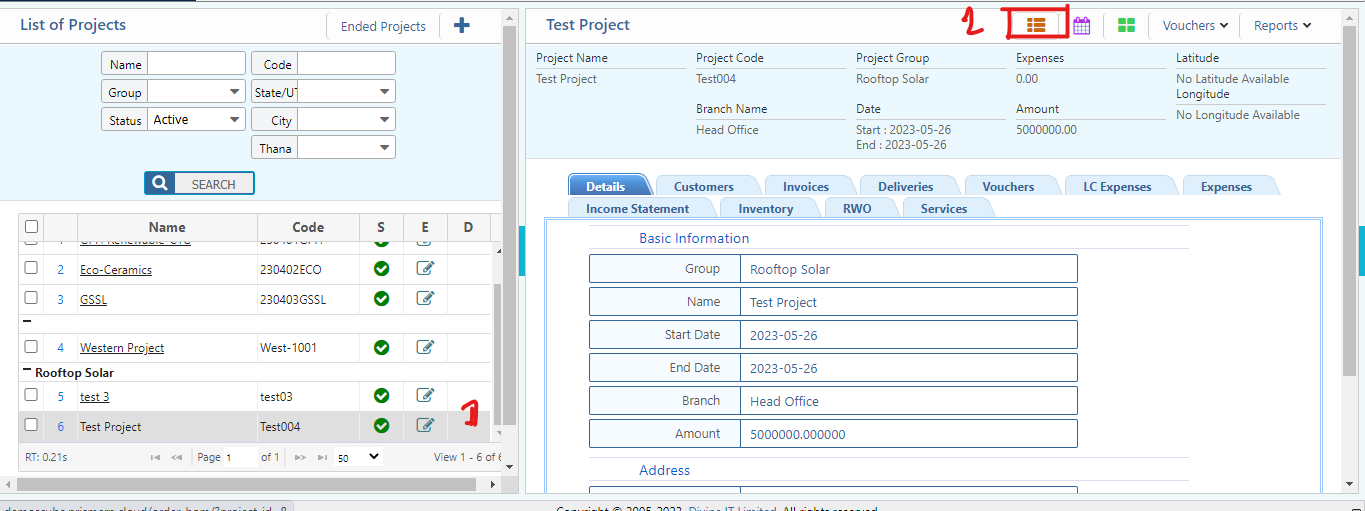Go to first page of grid

155,457
